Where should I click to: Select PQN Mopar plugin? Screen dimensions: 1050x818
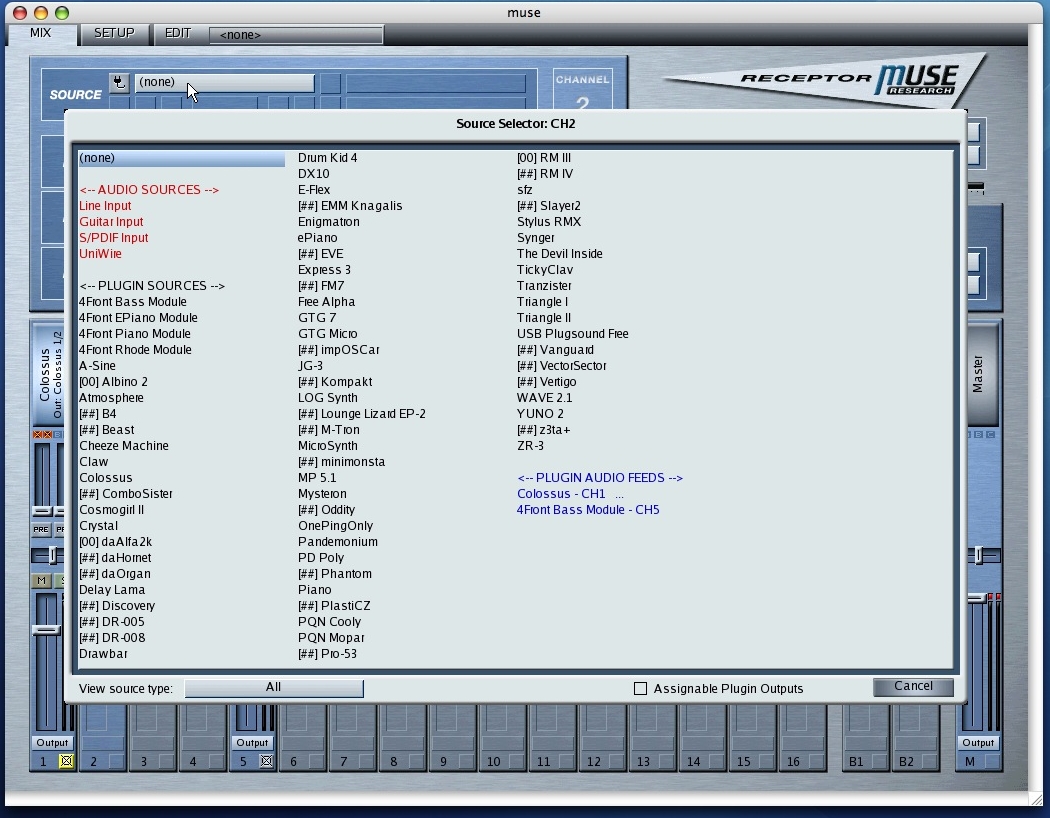click(331, 638)
